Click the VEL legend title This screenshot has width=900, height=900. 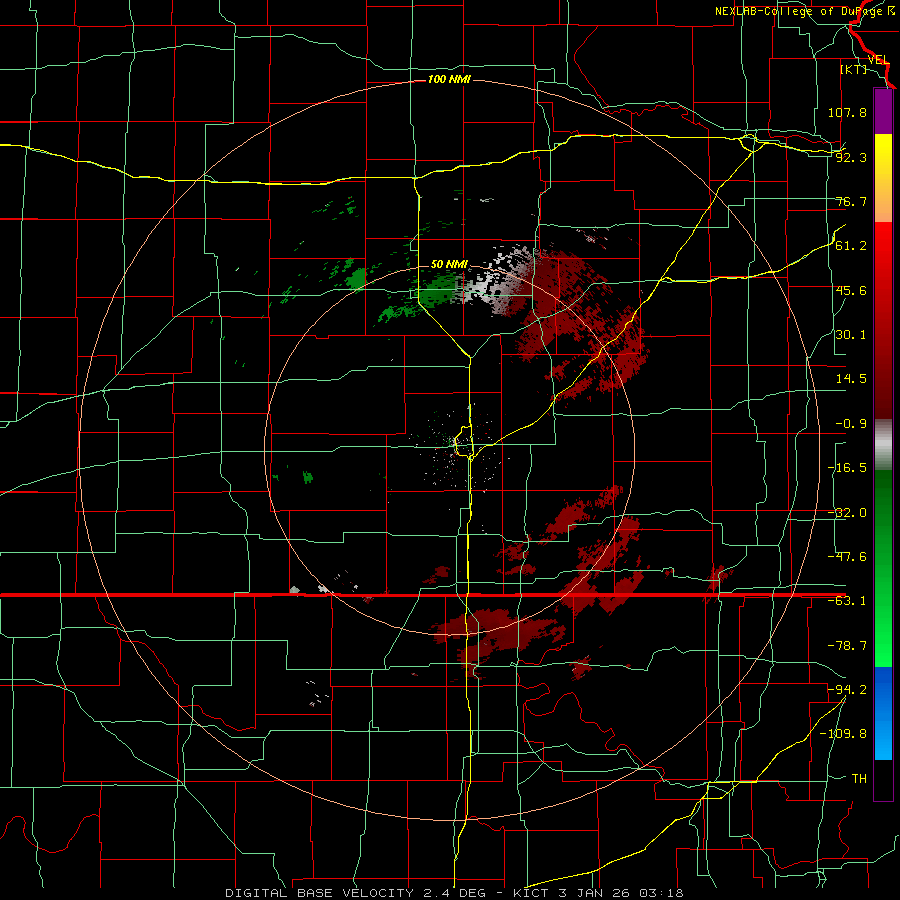(x=878, y=60)
